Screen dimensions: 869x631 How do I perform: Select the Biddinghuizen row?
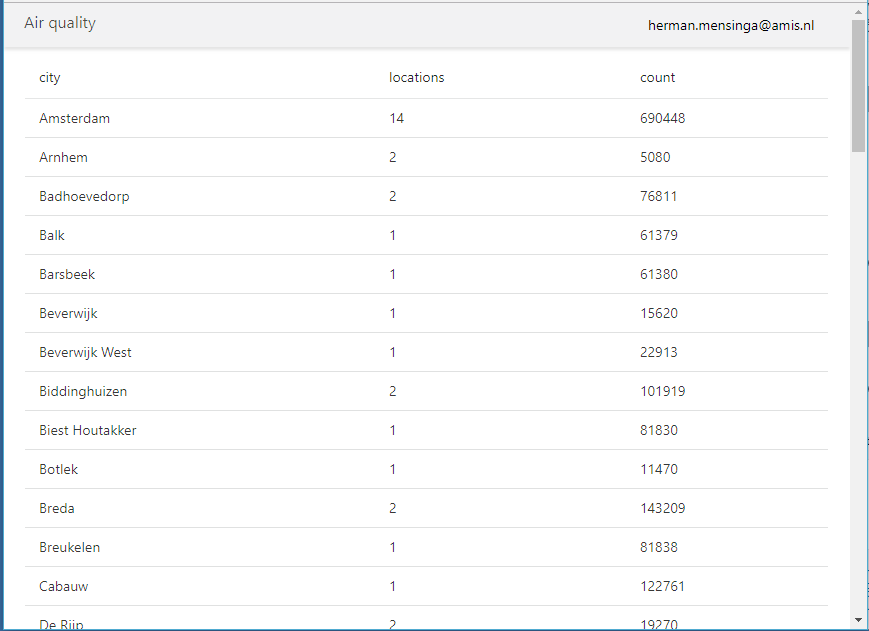(82, 391)
